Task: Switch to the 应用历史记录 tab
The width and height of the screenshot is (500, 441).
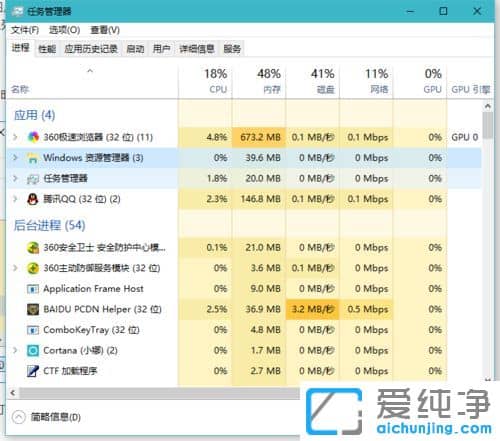Action: coord(91,49)
